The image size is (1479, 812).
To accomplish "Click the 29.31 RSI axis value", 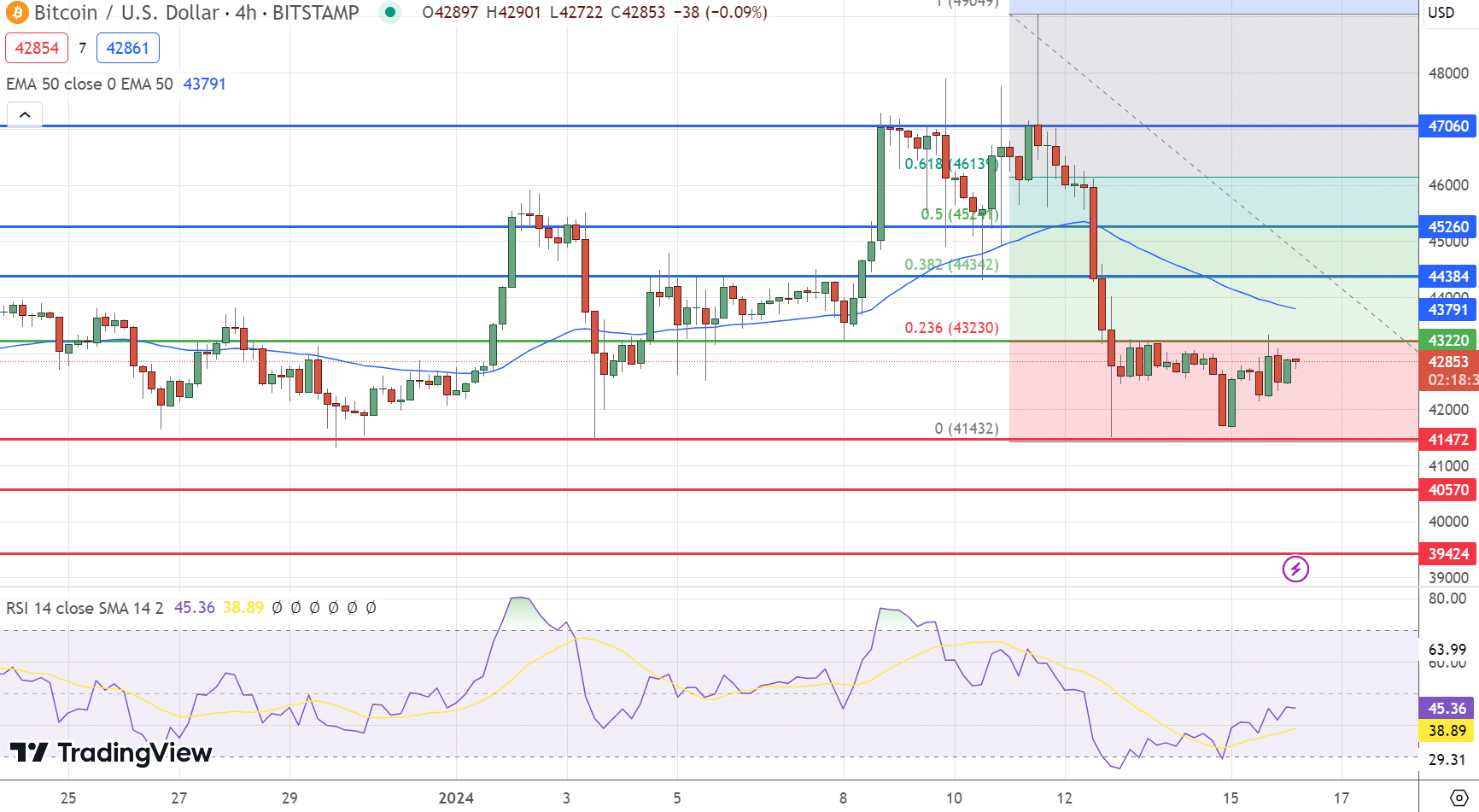I will (1447, 760).
